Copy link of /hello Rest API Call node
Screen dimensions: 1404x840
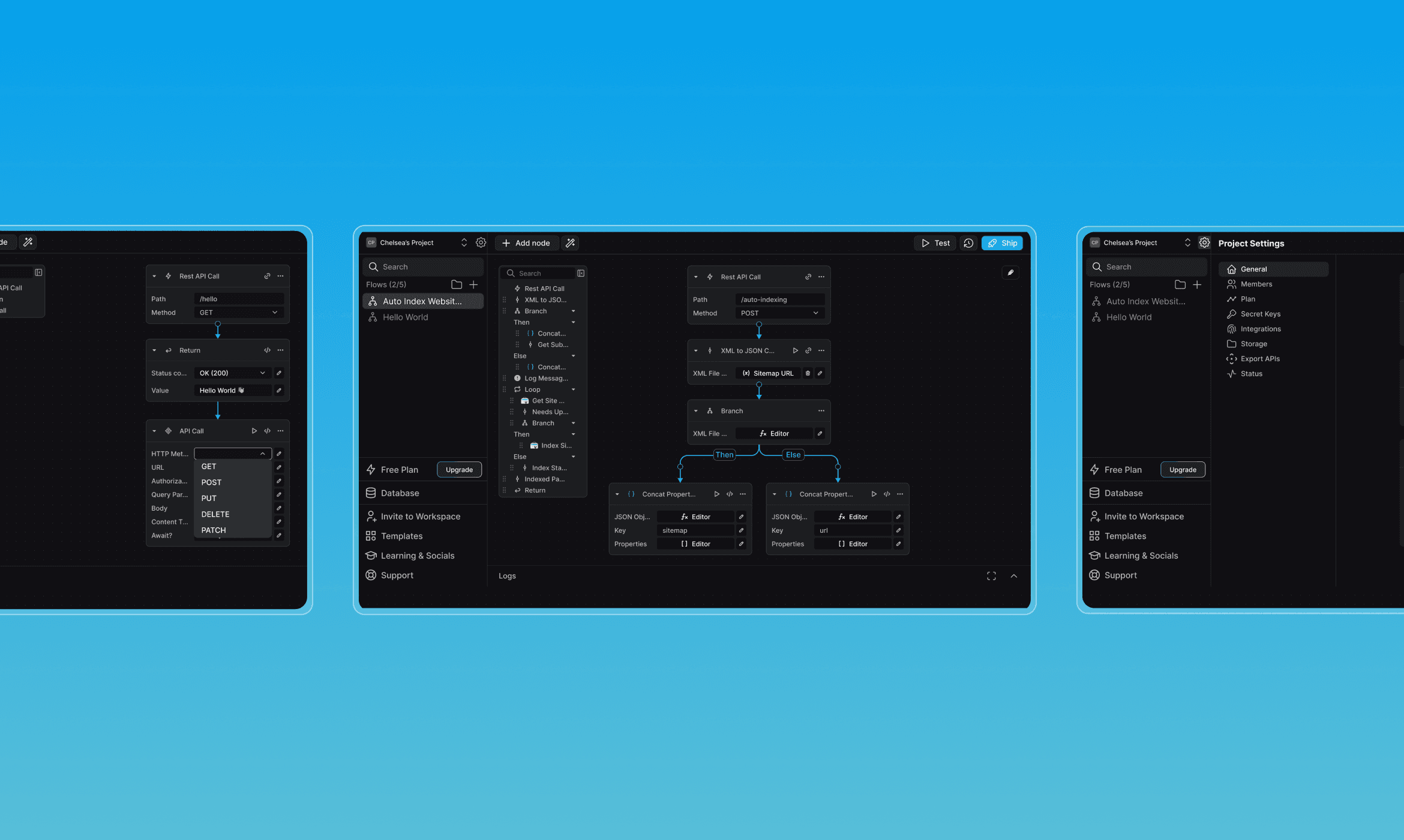click(x=267, y=276)
